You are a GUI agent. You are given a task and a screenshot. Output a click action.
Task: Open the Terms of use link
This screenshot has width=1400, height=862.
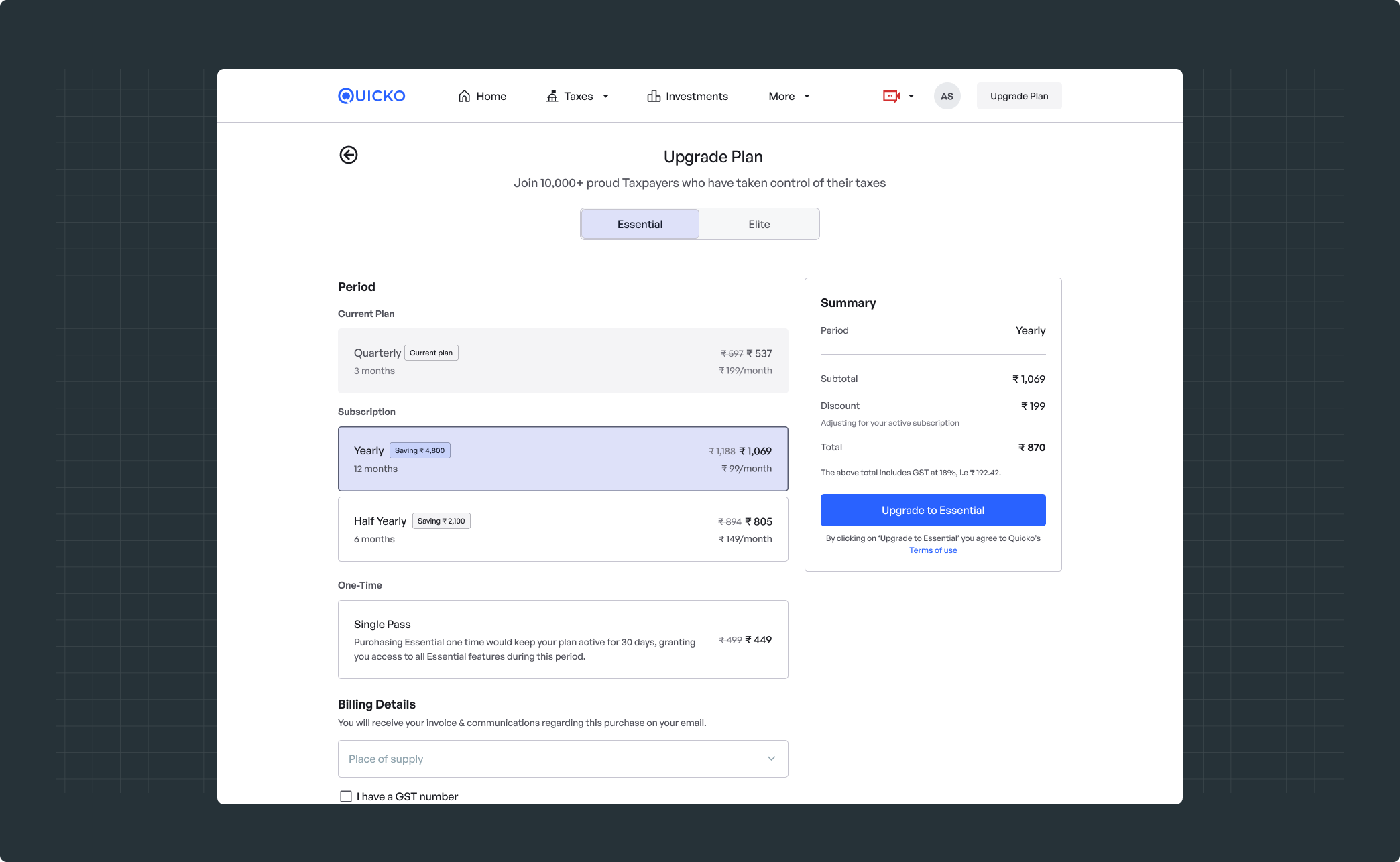pos(933,550)
